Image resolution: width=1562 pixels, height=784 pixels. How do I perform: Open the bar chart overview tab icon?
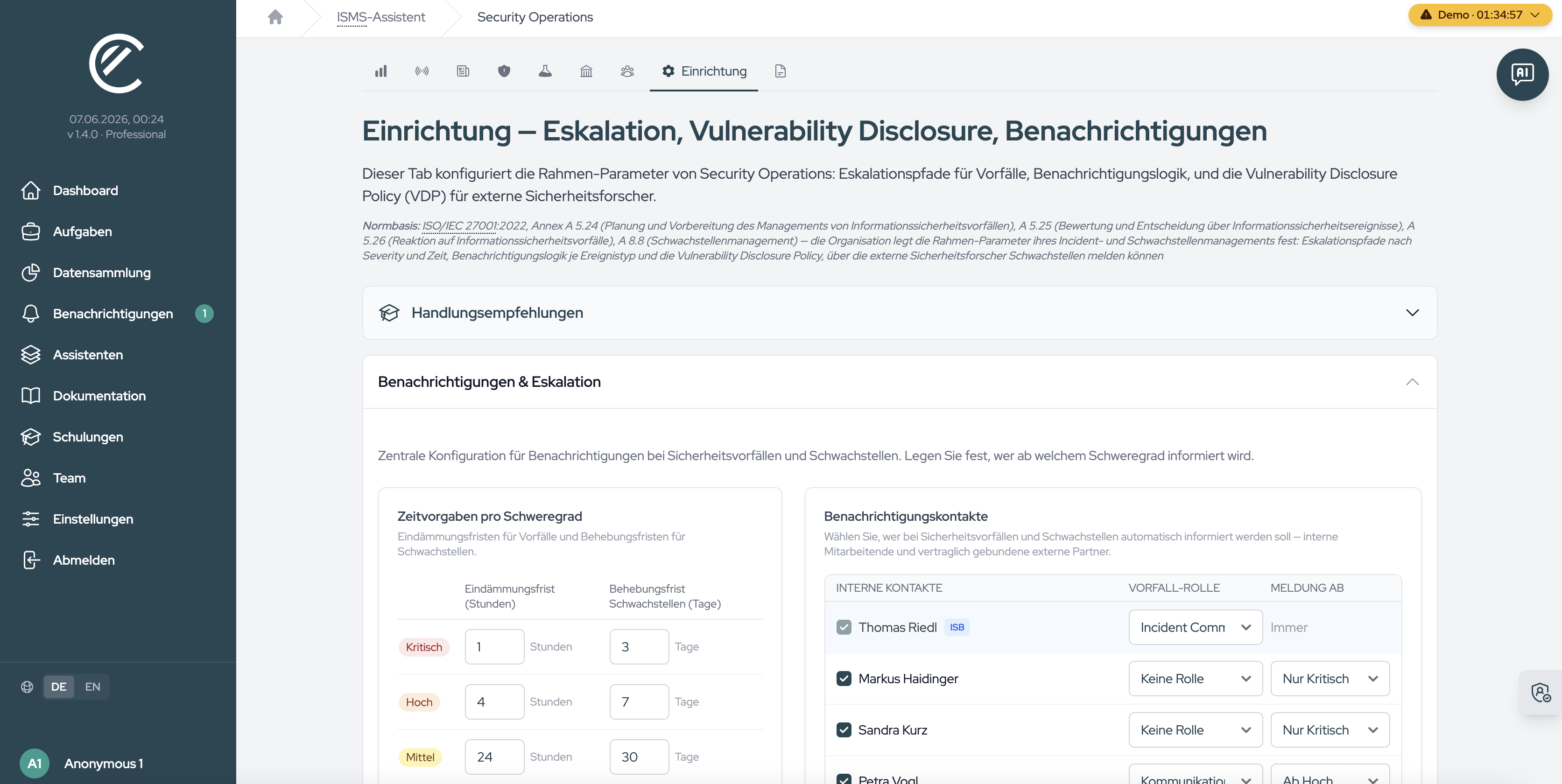381,71
